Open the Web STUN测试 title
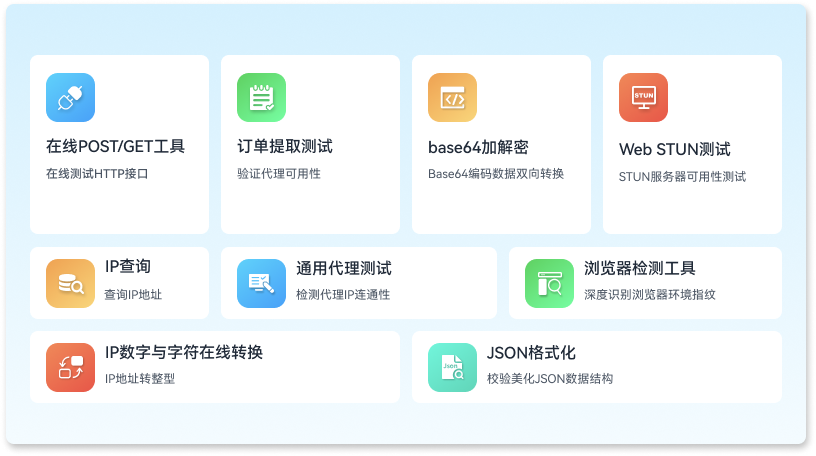The width and height of the screenshot is (816, 456). tap(674, 150)
